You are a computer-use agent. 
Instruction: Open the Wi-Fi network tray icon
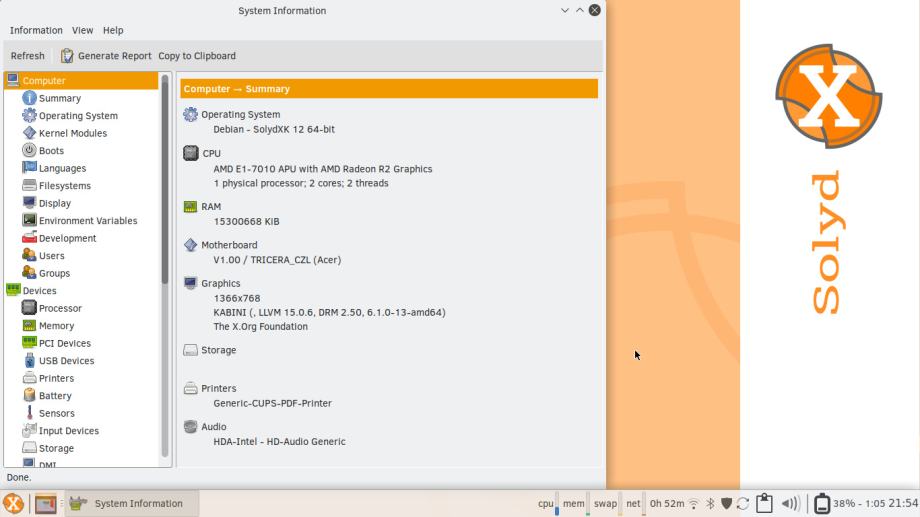pyautogui.click(x=694, y=504)
